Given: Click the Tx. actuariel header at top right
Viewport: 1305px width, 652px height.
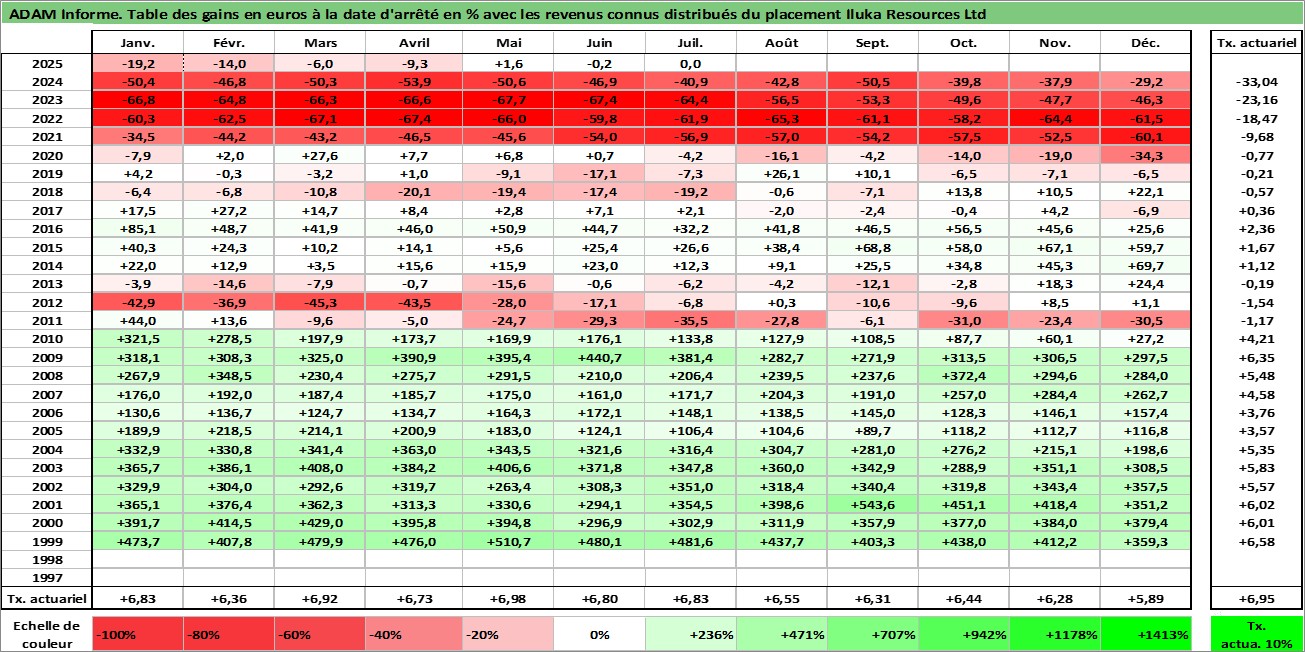Looking at the screenshot, I should coord(1257,43).
